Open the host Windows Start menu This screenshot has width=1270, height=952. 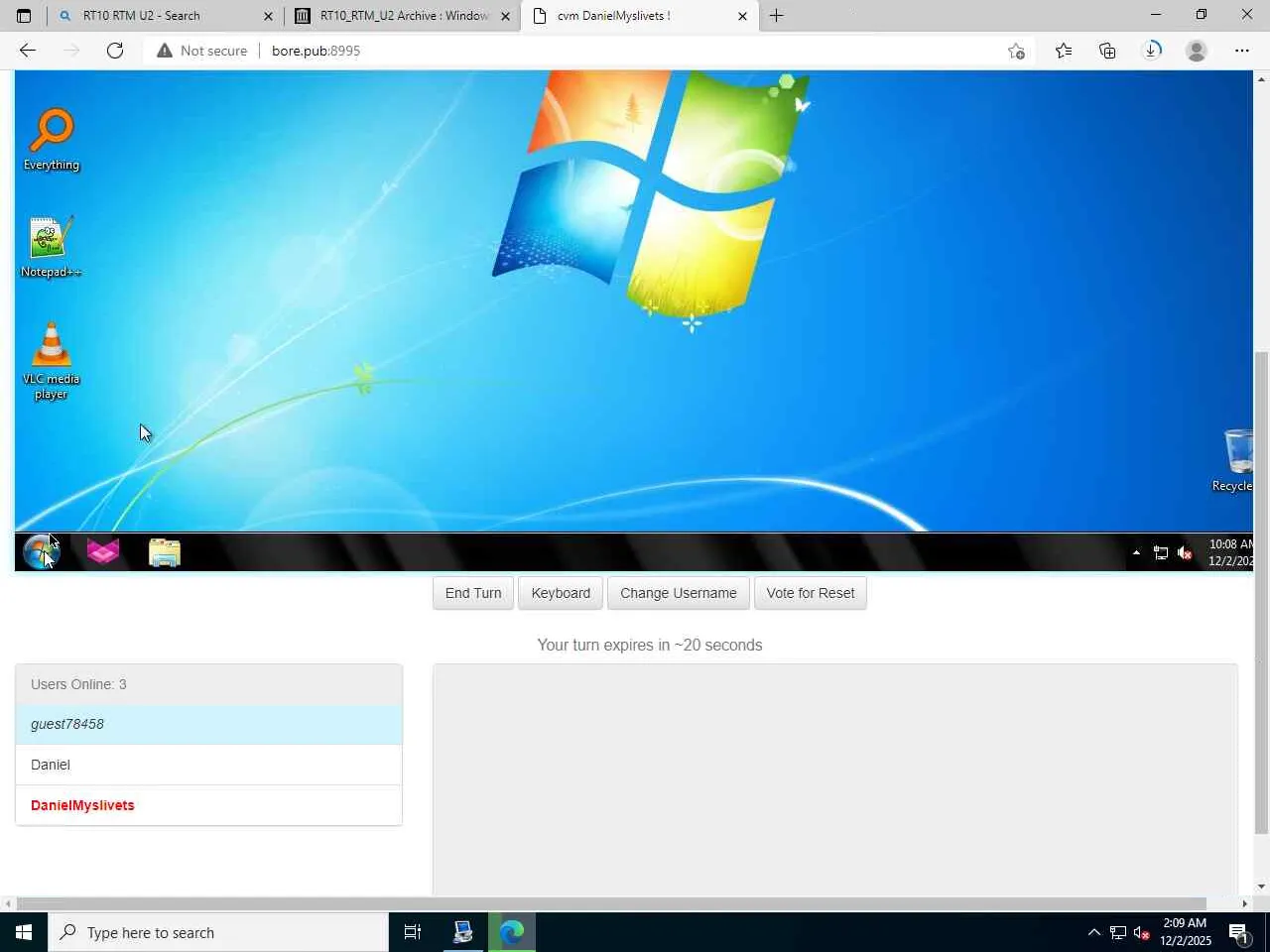[x=24, y=932]
